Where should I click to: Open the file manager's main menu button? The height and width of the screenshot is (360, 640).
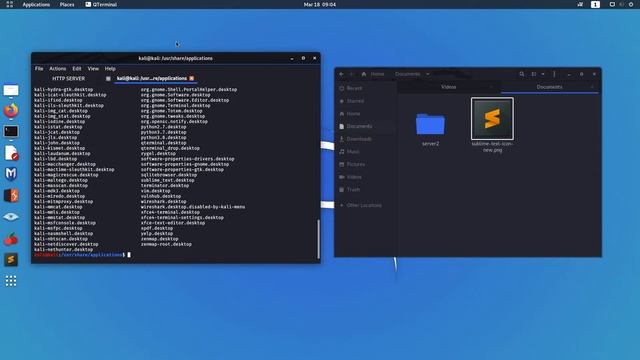(554, 74)
